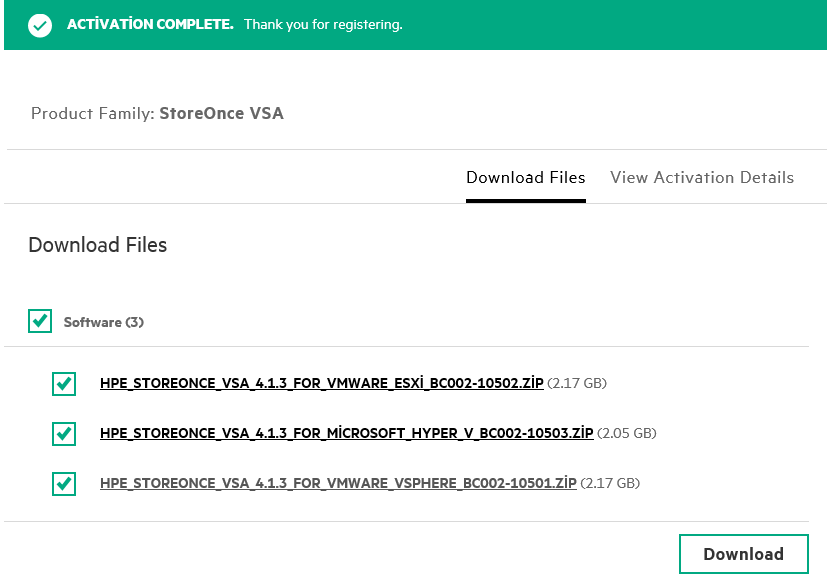
Task: Click the Software (3) group label
Action: [103, 322]
